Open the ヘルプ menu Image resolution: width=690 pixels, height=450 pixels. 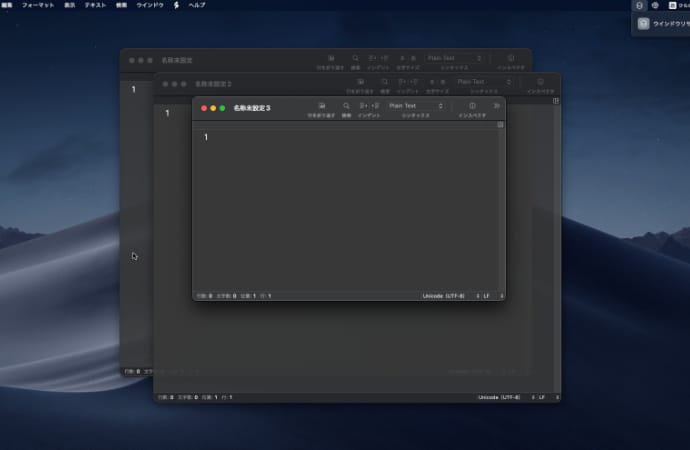pos(197,5)
